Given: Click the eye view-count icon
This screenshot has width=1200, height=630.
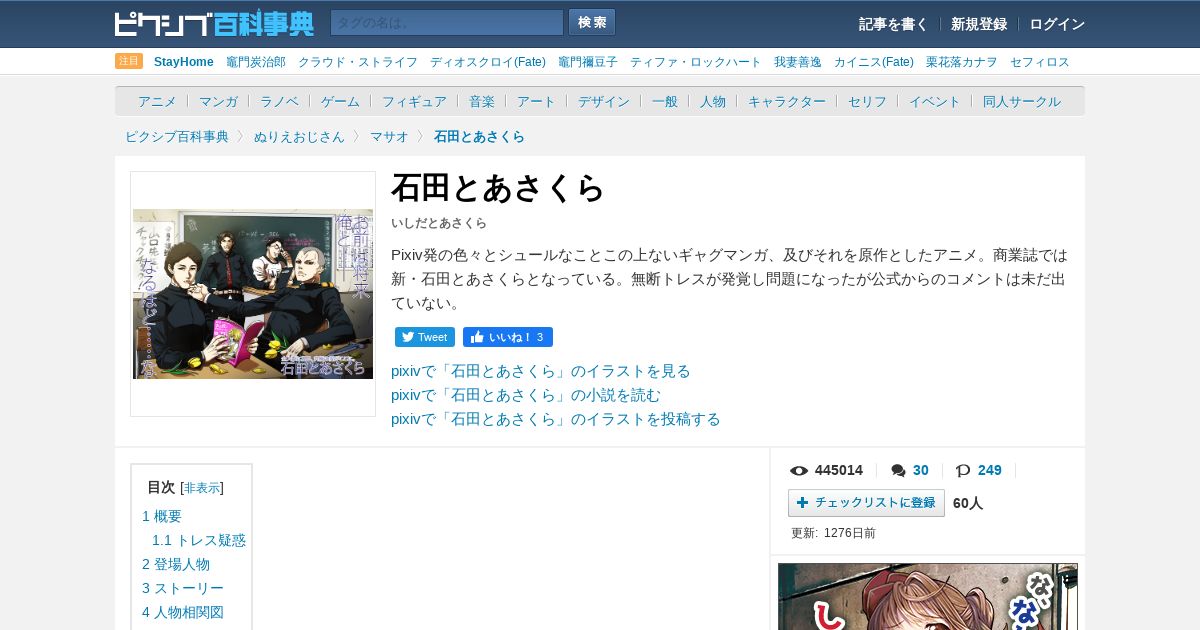Looking at the screenshot, I should click(x=799, y=471).
